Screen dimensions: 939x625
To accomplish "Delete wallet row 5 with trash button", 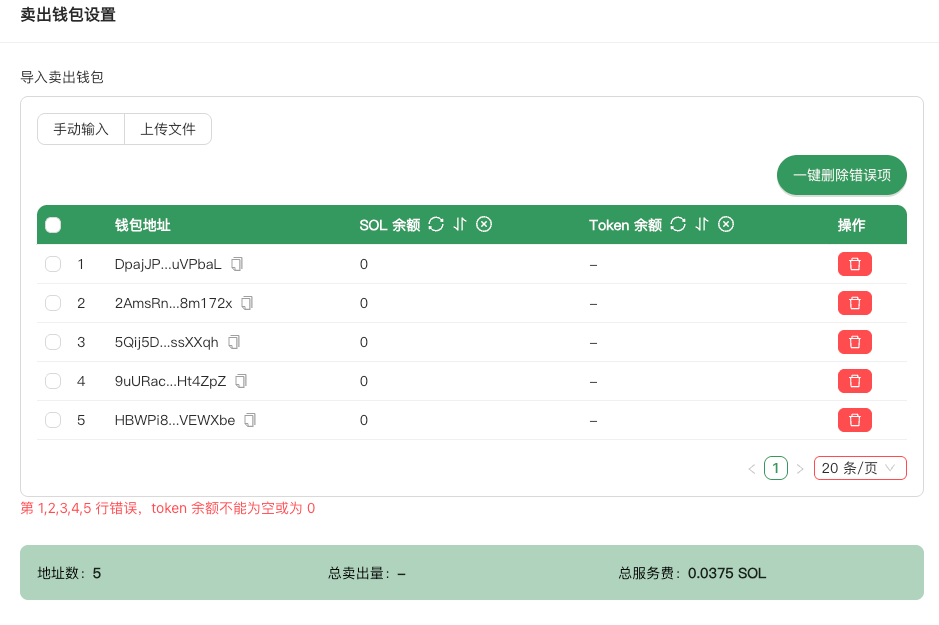I will tap(854, 420).
